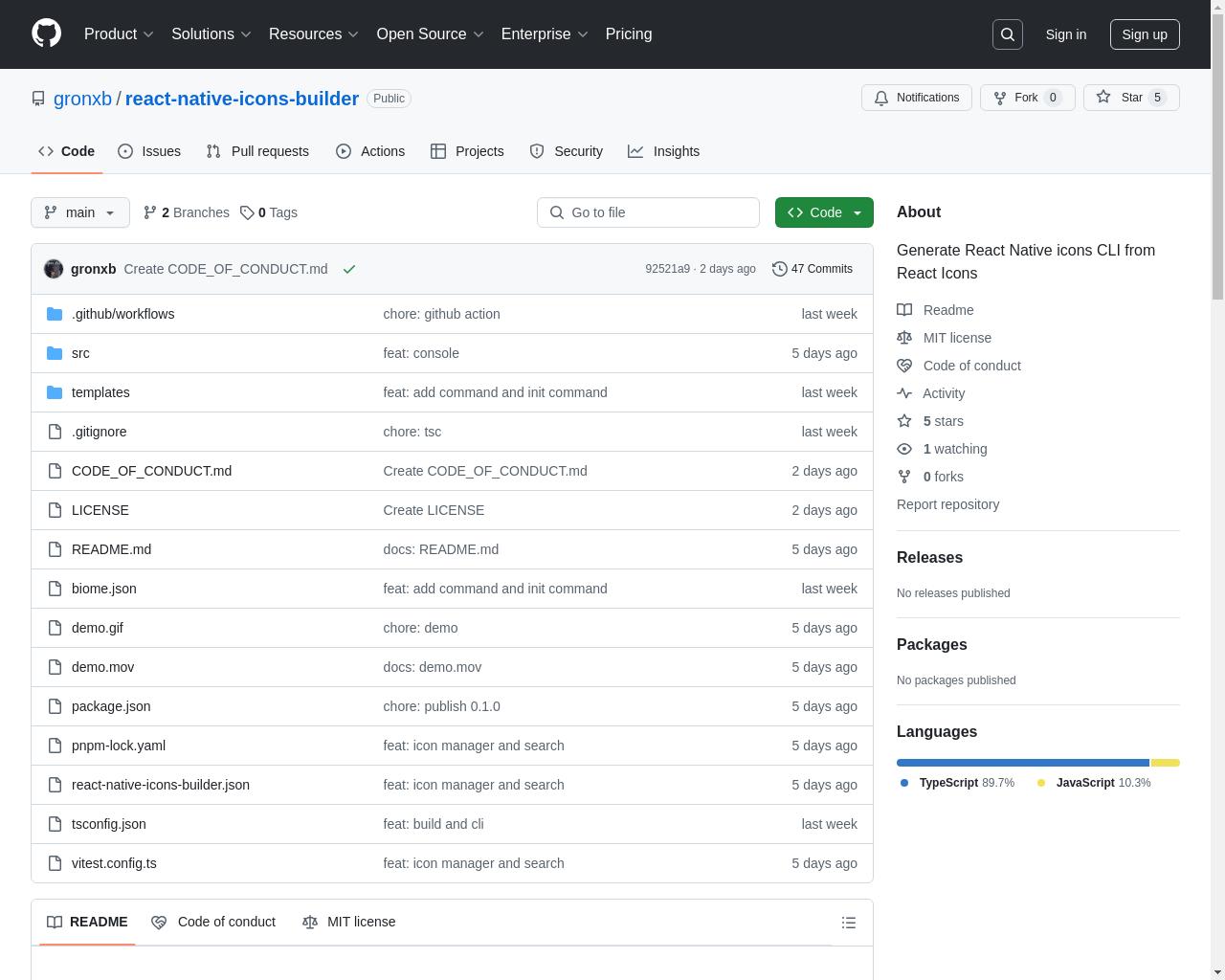Click the 'chore: publish 0.1.0' commit message
1225x980 pixels.
pyautogui.click(x=441, y=706)
